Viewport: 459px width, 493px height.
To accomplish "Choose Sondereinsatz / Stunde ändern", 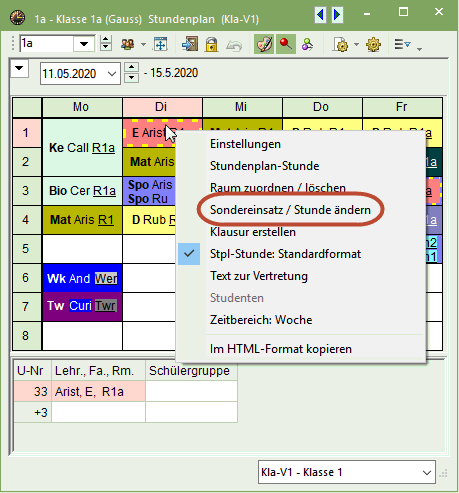I will pos(290,210).
